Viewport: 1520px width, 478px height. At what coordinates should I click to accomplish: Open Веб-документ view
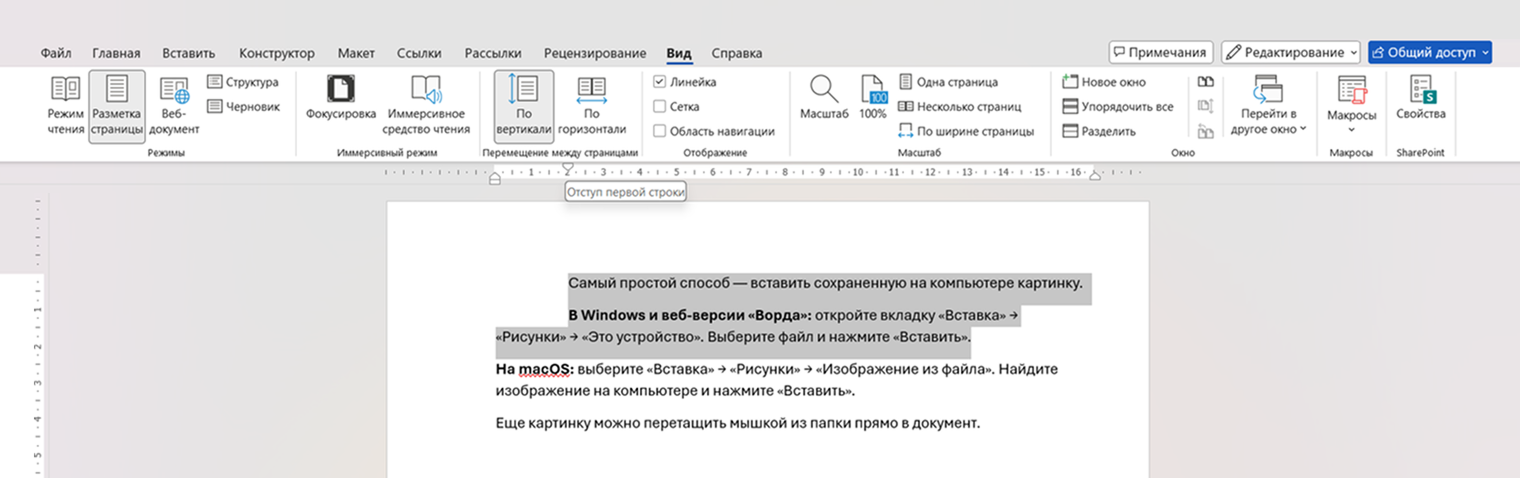pyautogui.click(x=174, y=106)
